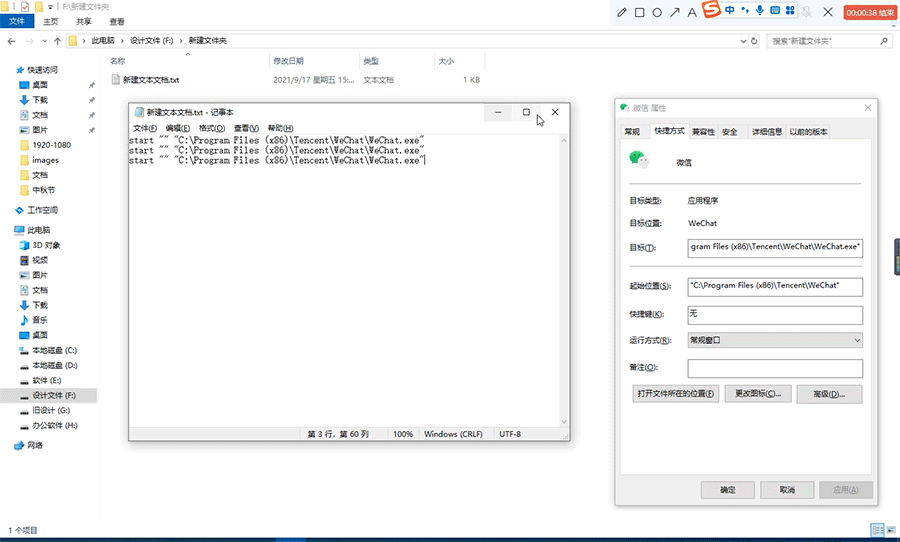Select the pencil annotation tool

(622, 13)
